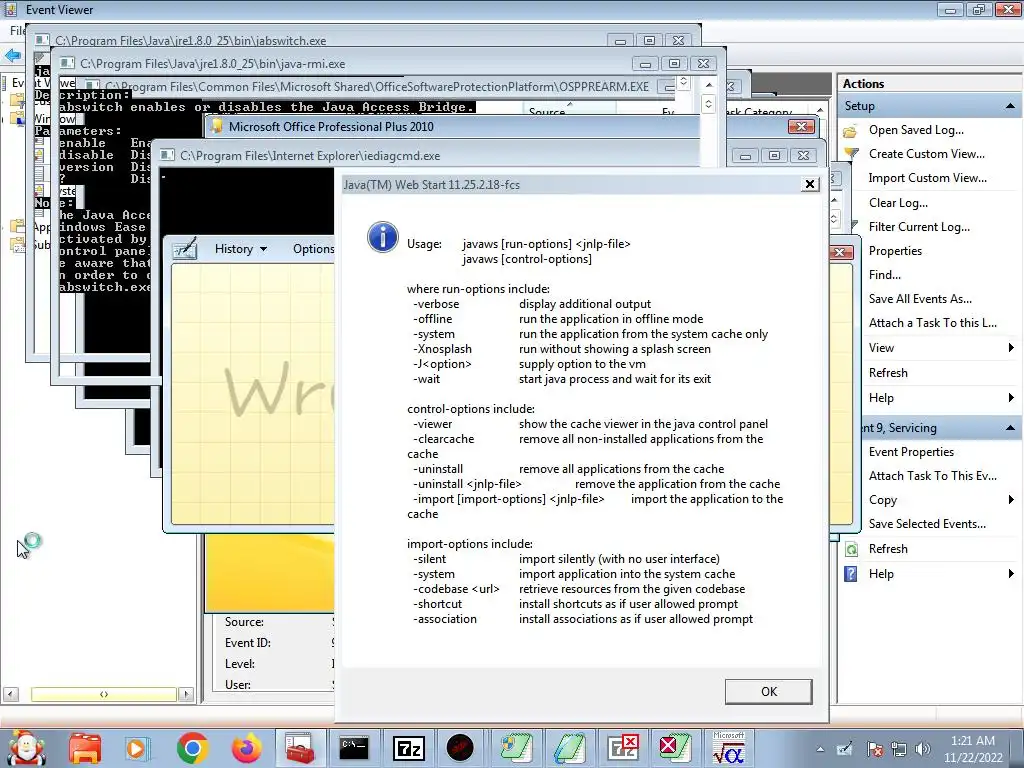
Task: Collapse the Setup section in Actions
Action: click(x=1010, y=106)
